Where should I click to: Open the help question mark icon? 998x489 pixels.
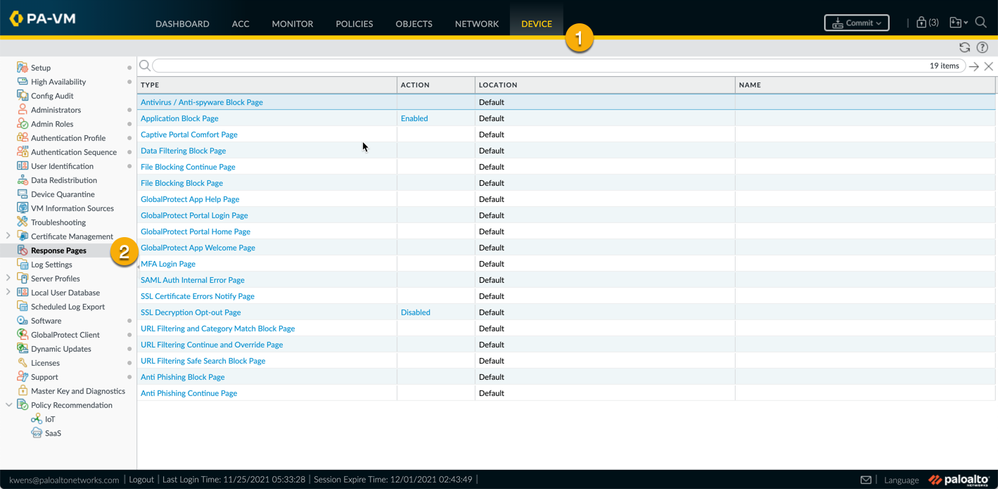tap(982, 47)
